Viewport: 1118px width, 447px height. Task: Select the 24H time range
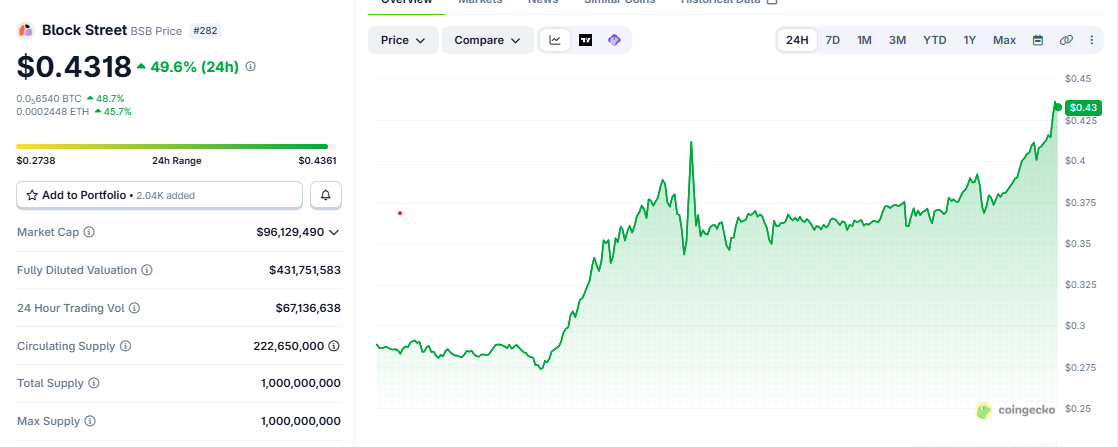coord(797,40)
